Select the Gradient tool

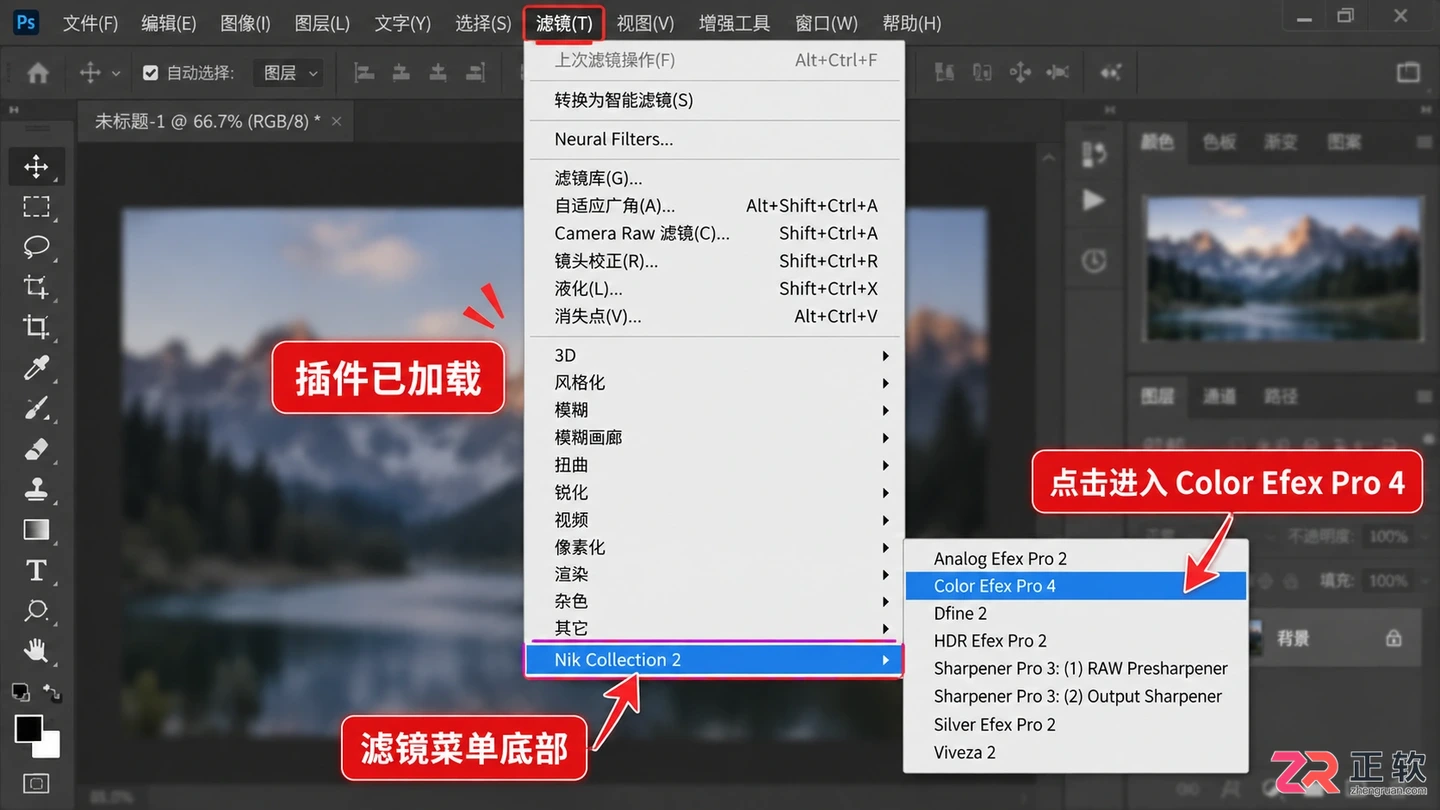coord(36,529)
